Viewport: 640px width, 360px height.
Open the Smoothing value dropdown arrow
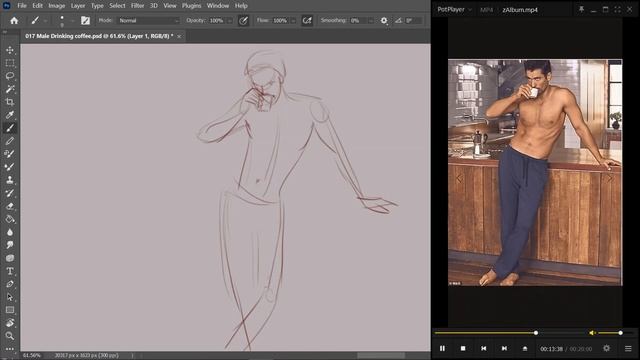[371, 20]
